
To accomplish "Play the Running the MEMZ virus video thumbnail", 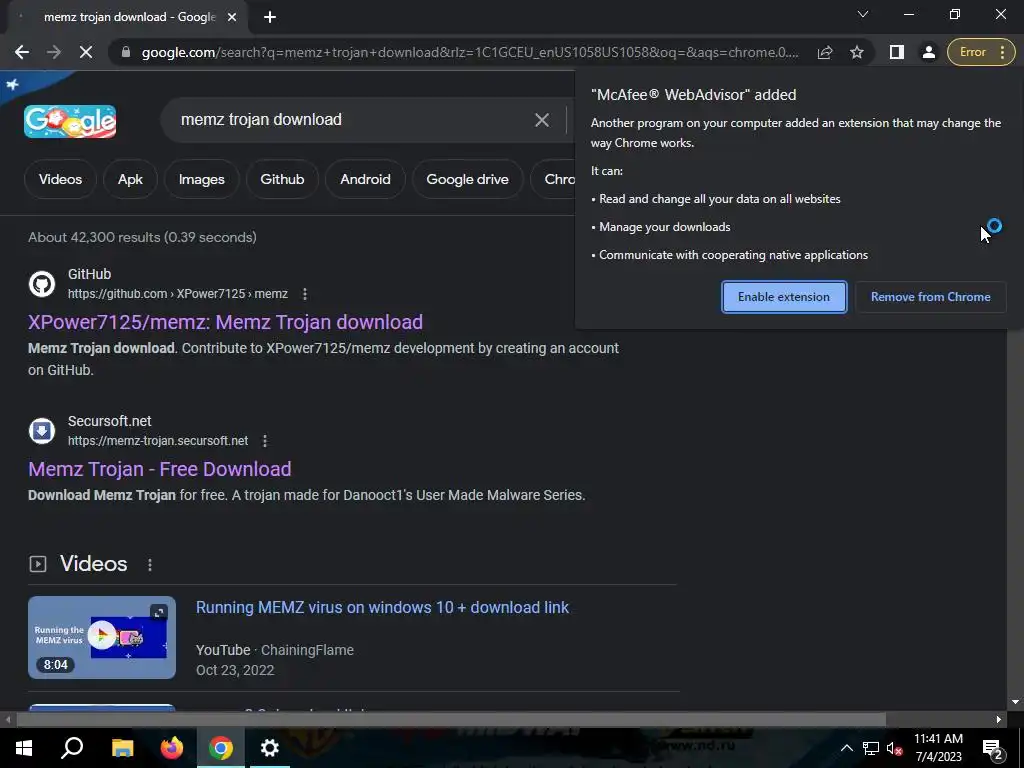I will click(102, 637).
